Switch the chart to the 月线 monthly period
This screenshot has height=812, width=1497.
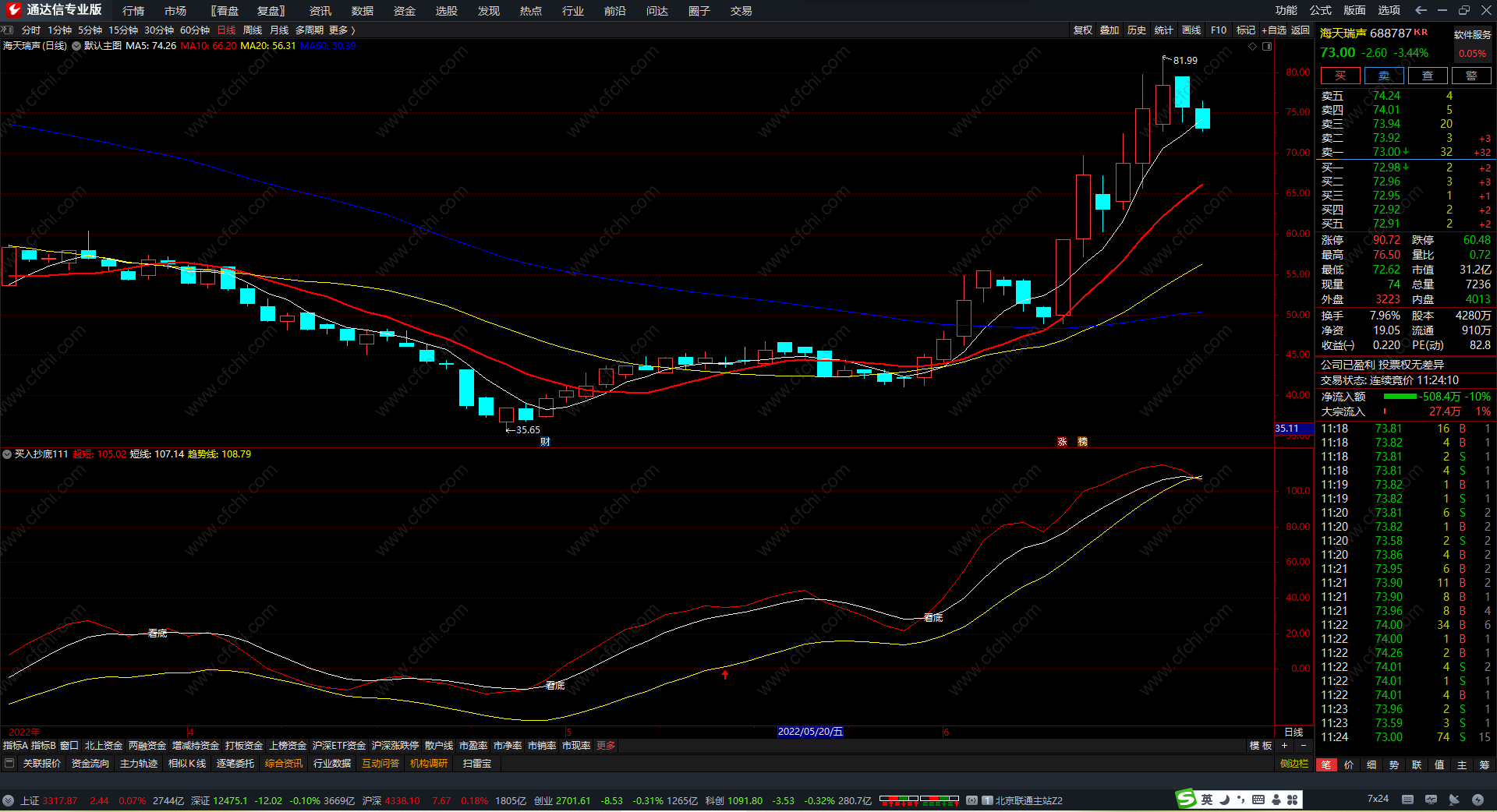[x=279, y=30]
